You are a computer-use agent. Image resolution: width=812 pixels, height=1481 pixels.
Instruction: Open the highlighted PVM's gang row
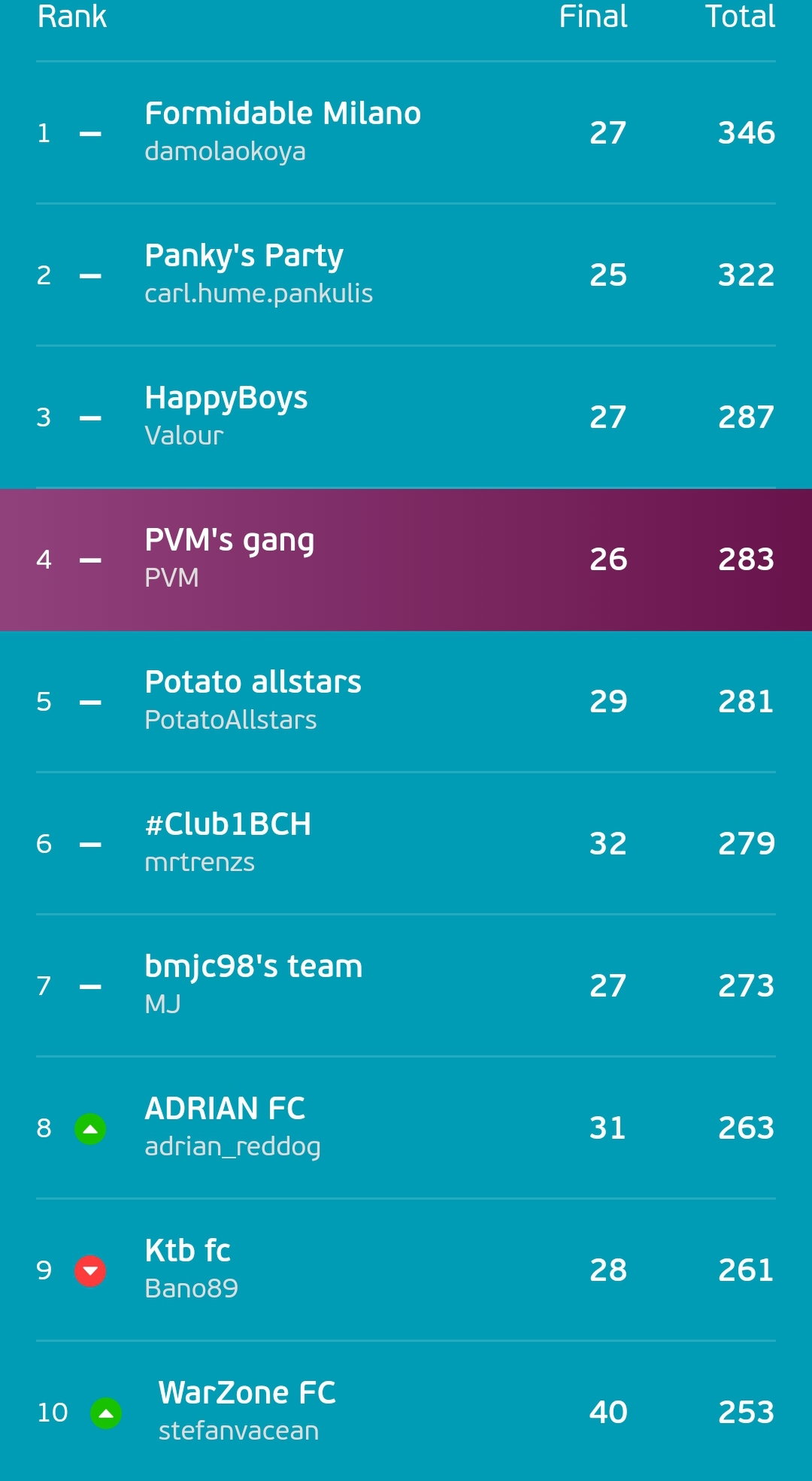406,560
